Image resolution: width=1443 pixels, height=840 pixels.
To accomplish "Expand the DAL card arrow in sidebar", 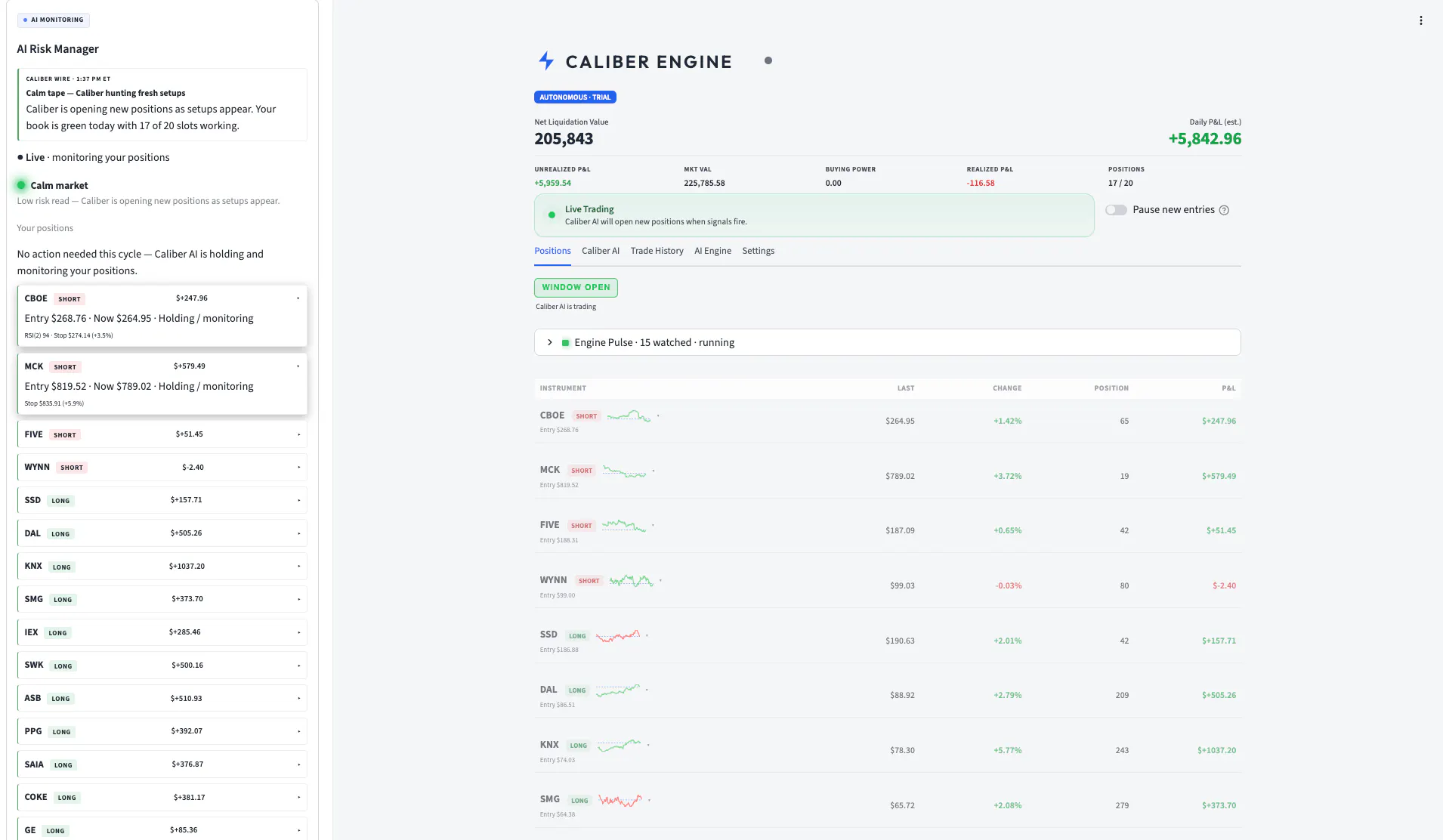I will point(298,533).
